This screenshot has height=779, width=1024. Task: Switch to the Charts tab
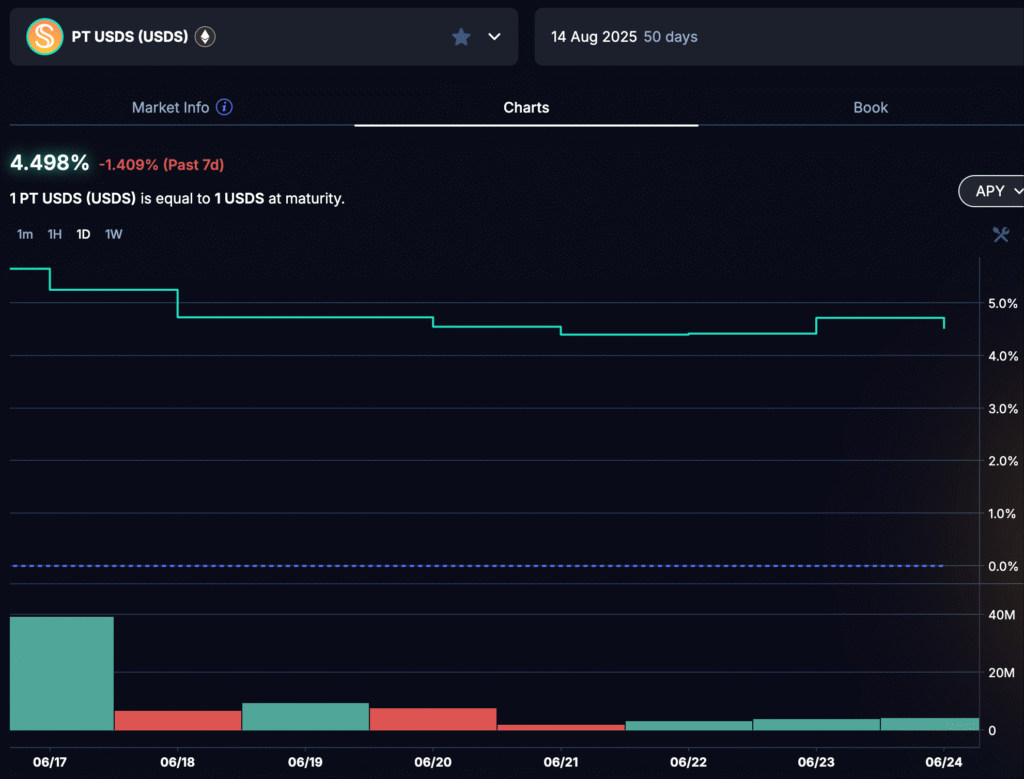pyautogui.click(x=526, y=108)
